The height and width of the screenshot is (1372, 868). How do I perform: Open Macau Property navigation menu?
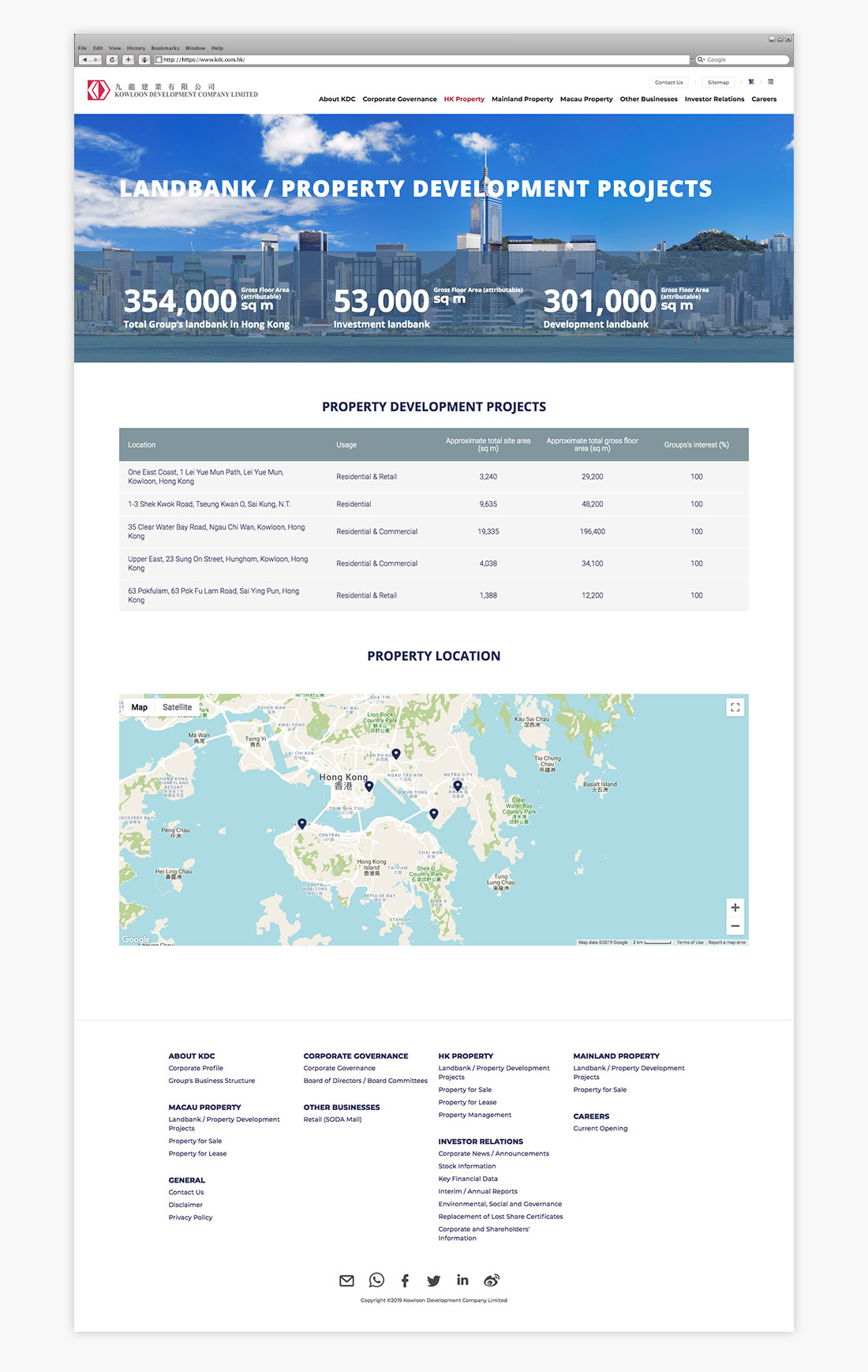(x=586, y=99)
